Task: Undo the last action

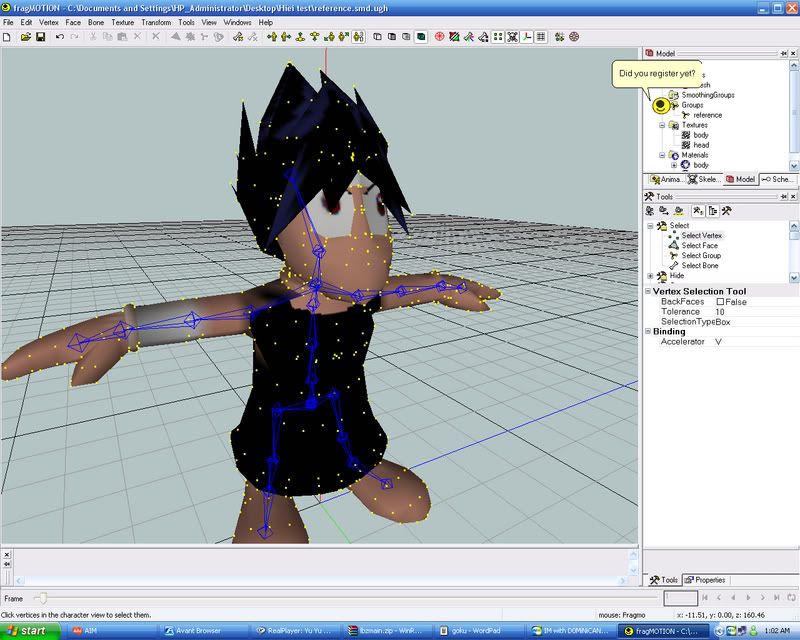Action: 60,37
